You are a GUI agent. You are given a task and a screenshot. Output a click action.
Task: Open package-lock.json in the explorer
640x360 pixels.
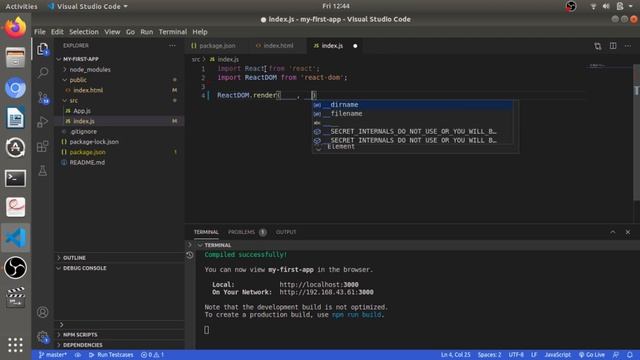click(118, 142)
